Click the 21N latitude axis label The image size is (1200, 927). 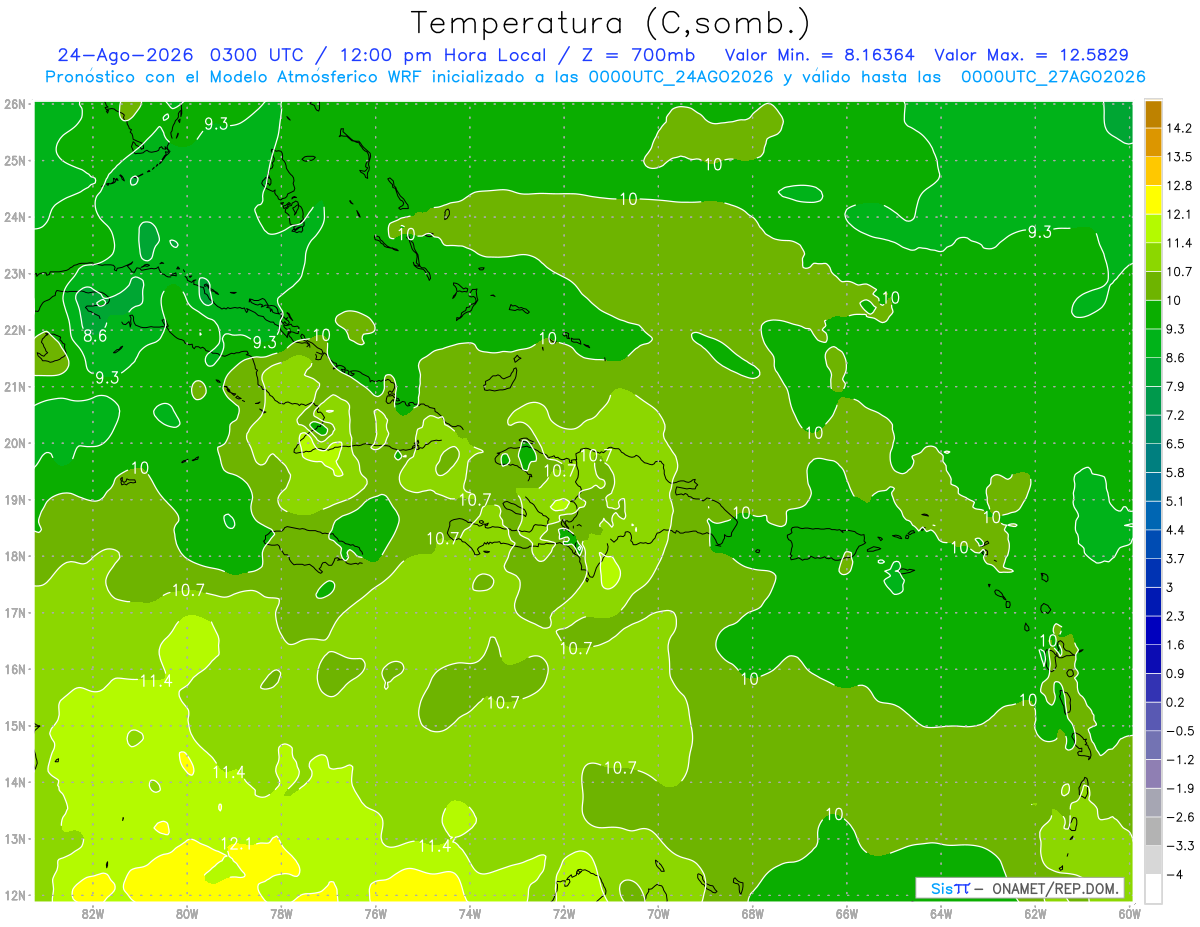click(x=15, y=387)
